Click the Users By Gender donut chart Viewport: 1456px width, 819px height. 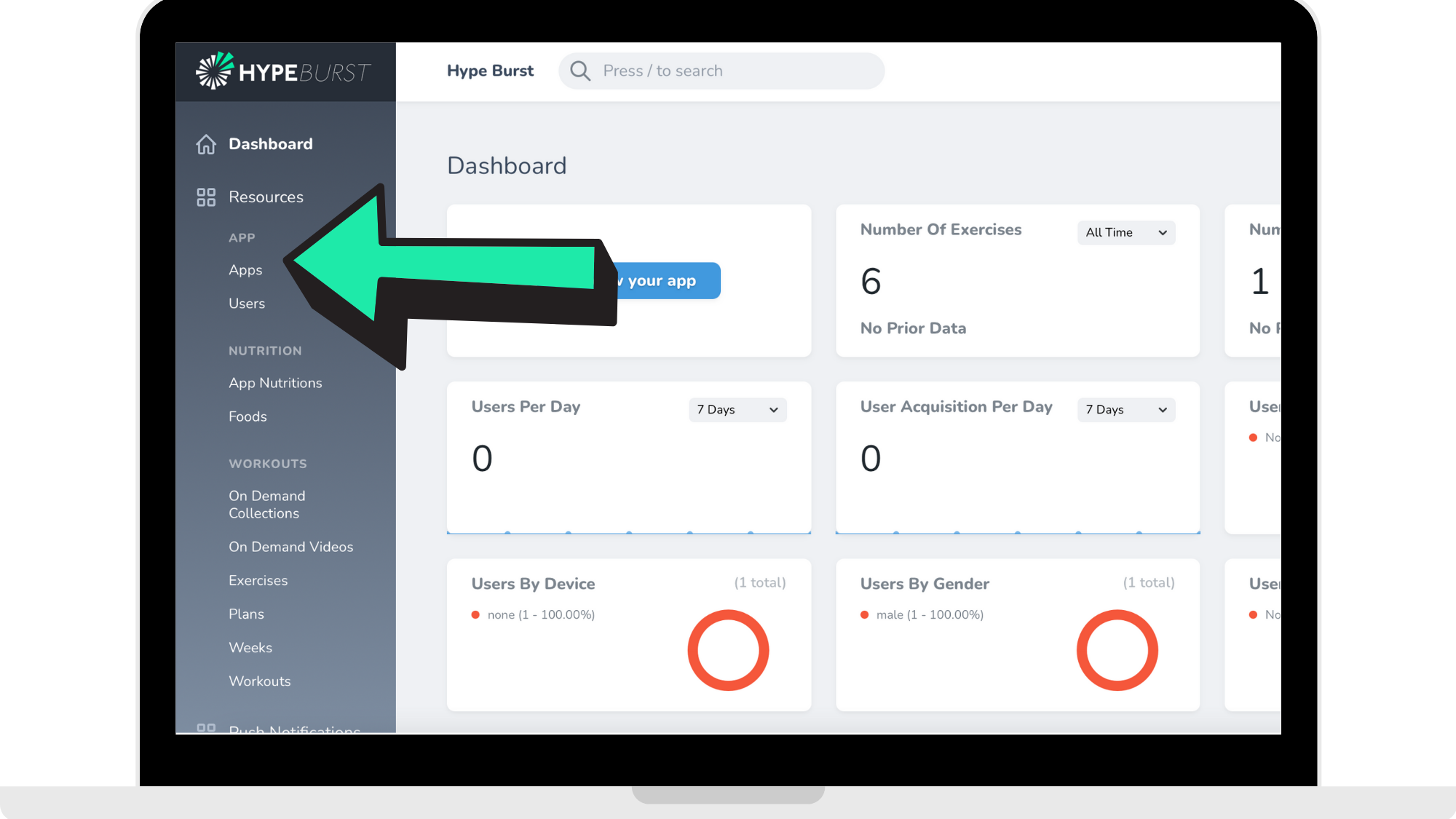pyautogui.click(x=1117, y=650)
